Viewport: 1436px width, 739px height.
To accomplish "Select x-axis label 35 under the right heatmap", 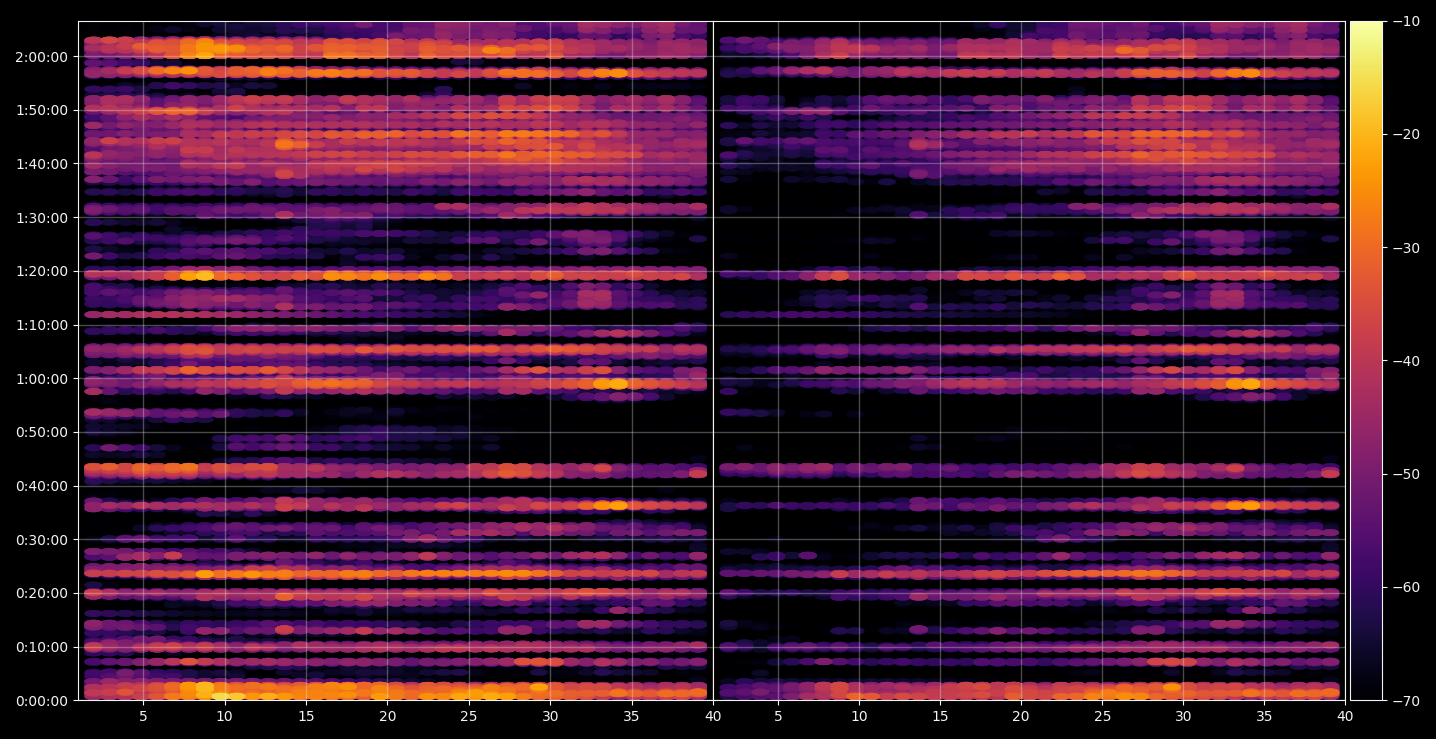I will [x=1265, y=717].
